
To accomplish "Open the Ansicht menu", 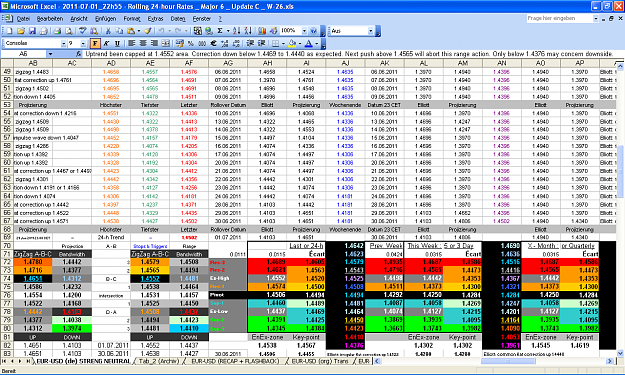I will [x=79, y=18].
